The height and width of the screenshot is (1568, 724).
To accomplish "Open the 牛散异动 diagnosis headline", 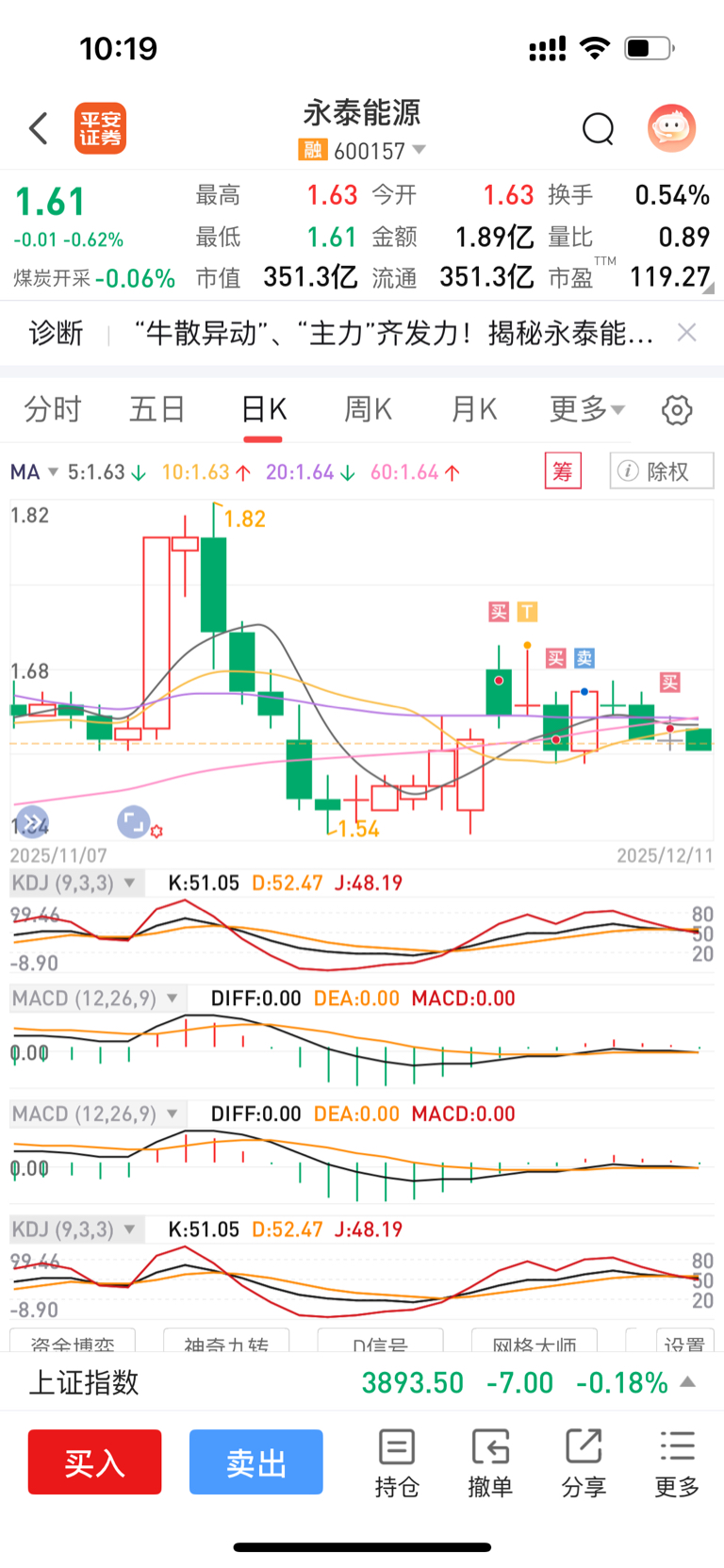I will (394, 333).
